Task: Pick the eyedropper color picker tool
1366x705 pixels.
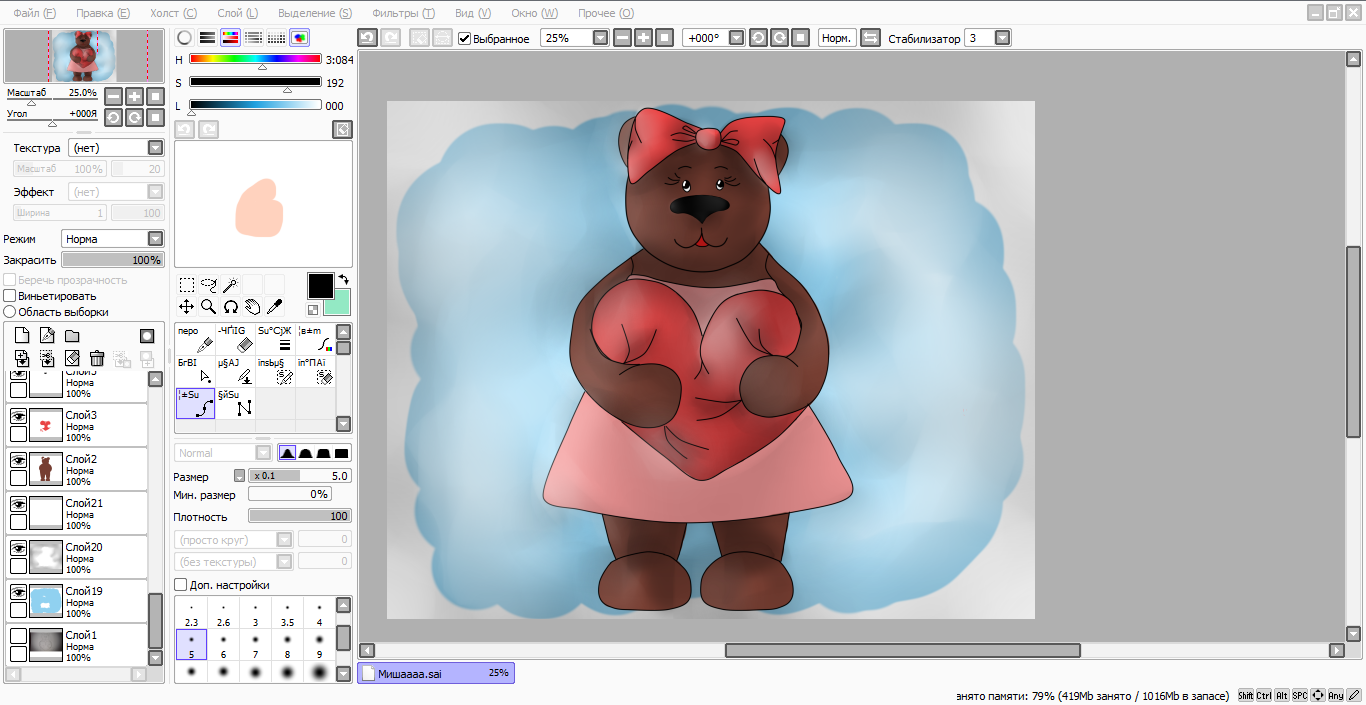Action: 274,307
